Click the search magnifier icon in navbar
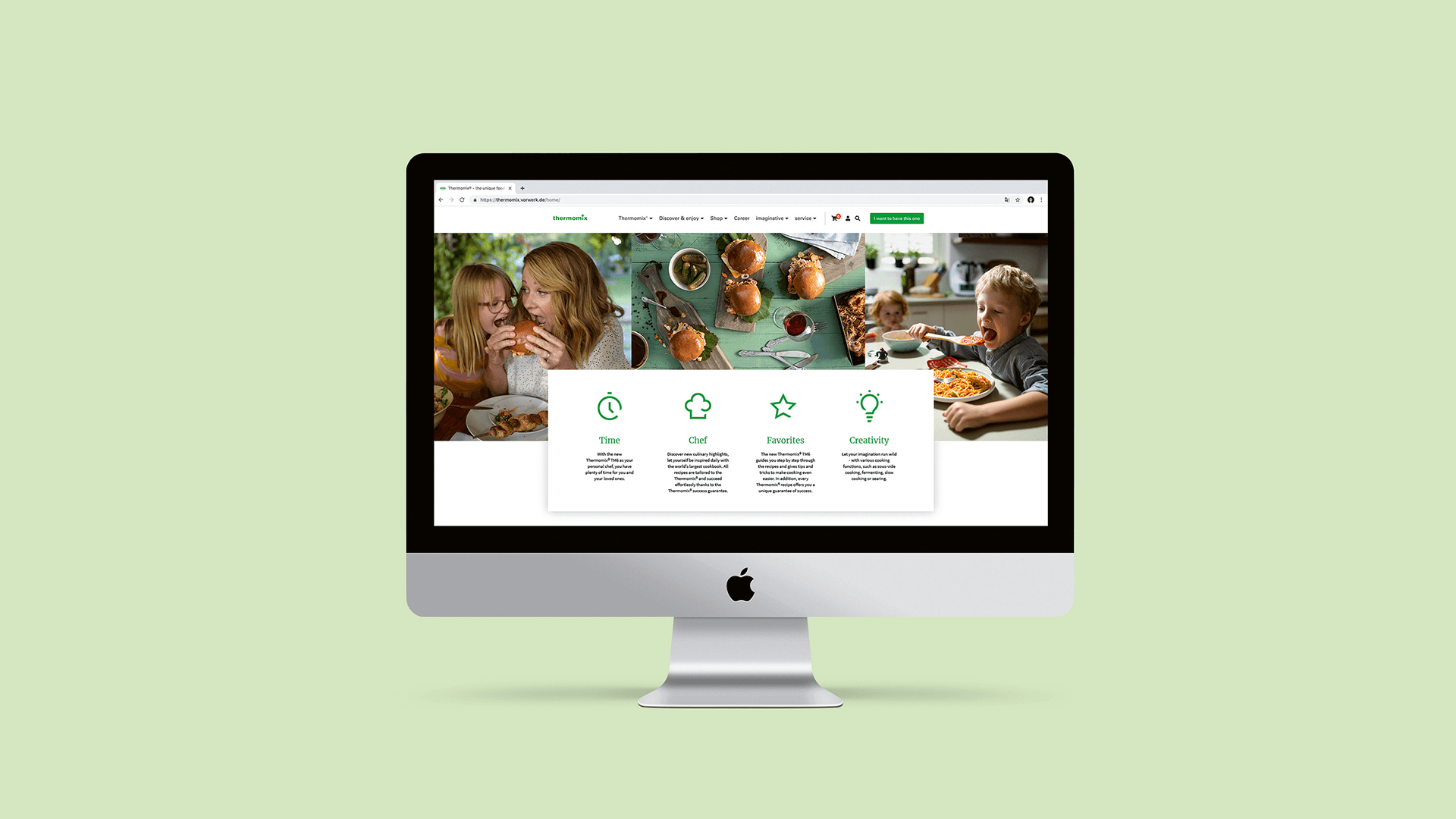 [x=858, y=218]
